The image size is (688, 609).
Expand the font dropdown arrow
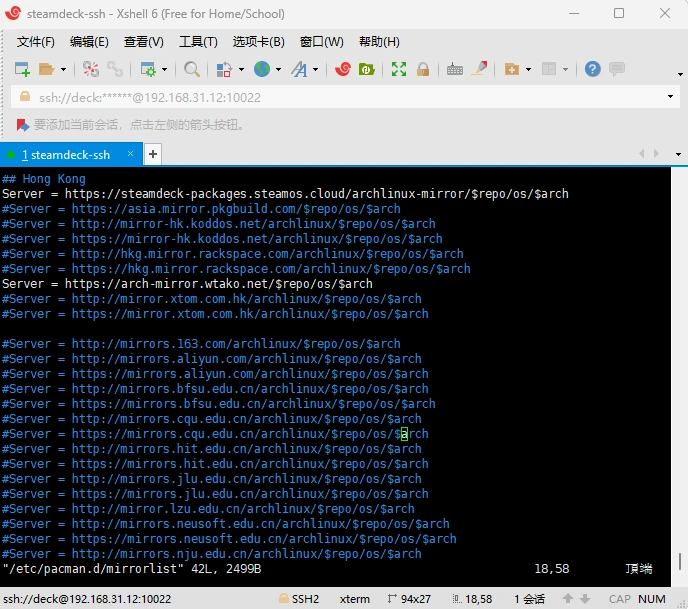click(315, 69)
